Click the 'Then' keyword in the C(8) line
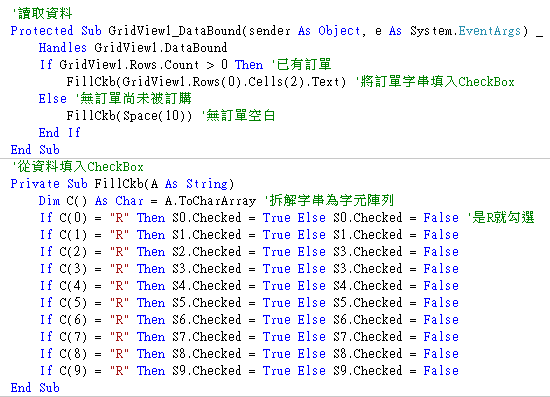This screenshot has height=397, width=550. point(151,354)
